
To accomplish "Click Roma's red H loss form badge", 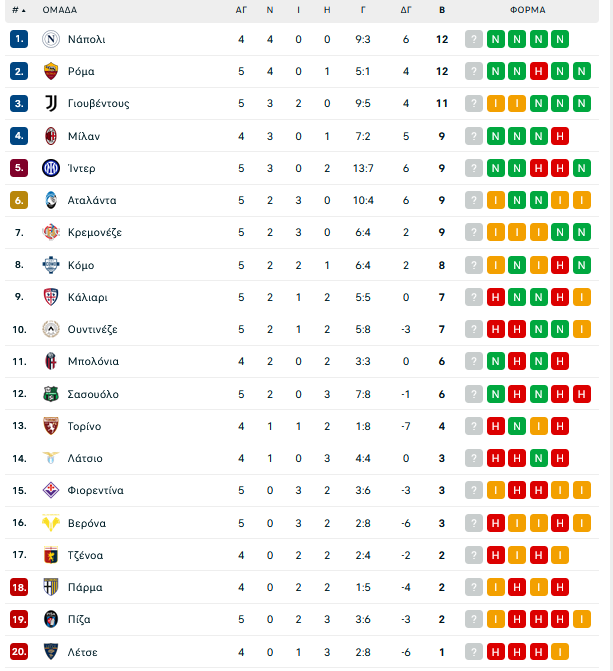I will point(539,71).
